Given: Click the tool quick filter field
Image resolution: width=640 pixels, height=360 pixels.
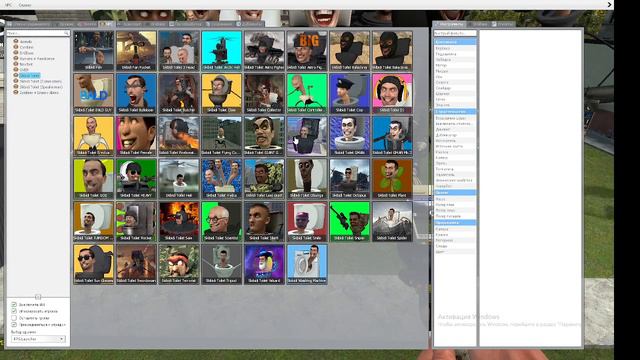Looking at the screenshot, I should [455, 33].
